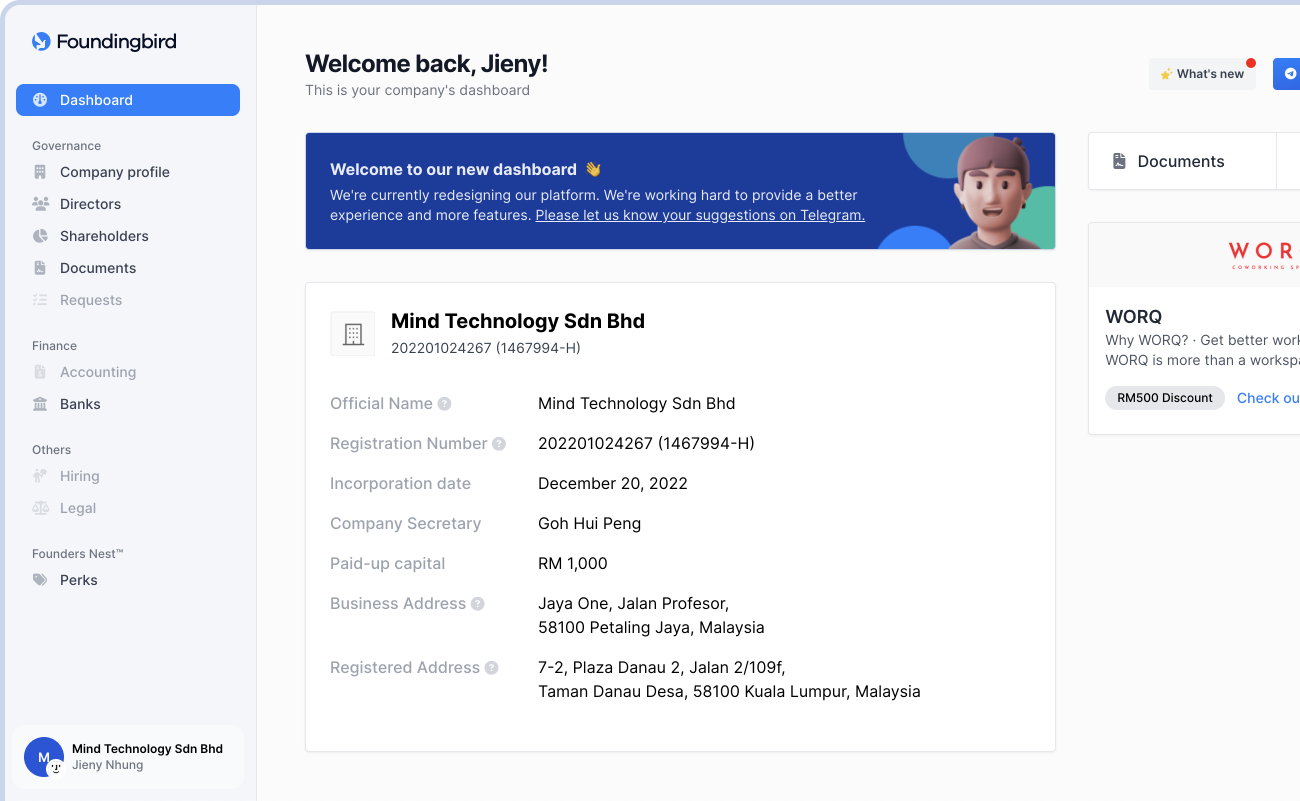The width and height of the screenshot is (1300, 801).
Task: Click the RM500 Discount badge
Action: [x=1164, y=398]
